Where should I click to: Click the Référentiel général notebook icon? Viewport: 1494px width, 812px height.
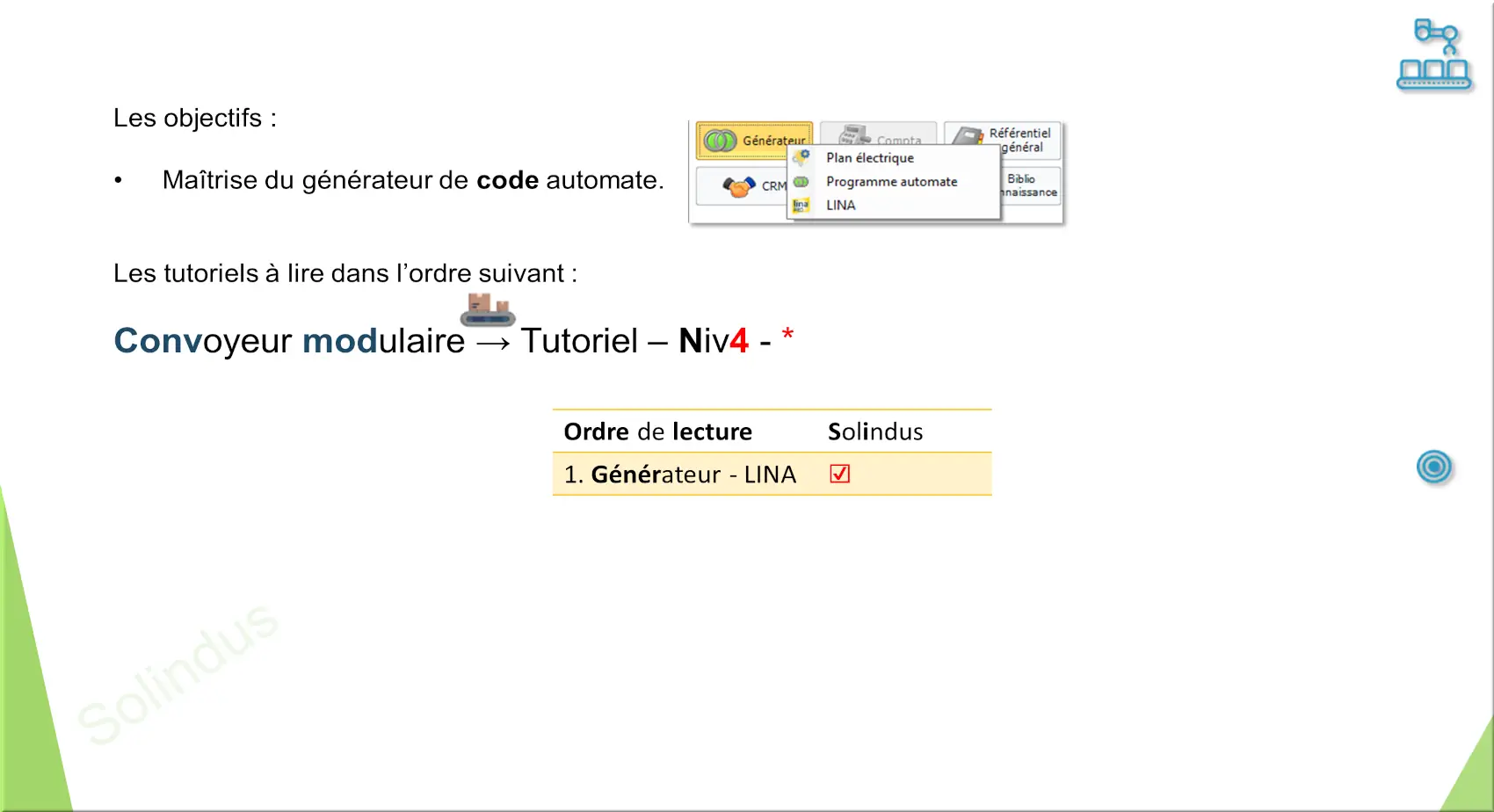[x=968, y=135]
